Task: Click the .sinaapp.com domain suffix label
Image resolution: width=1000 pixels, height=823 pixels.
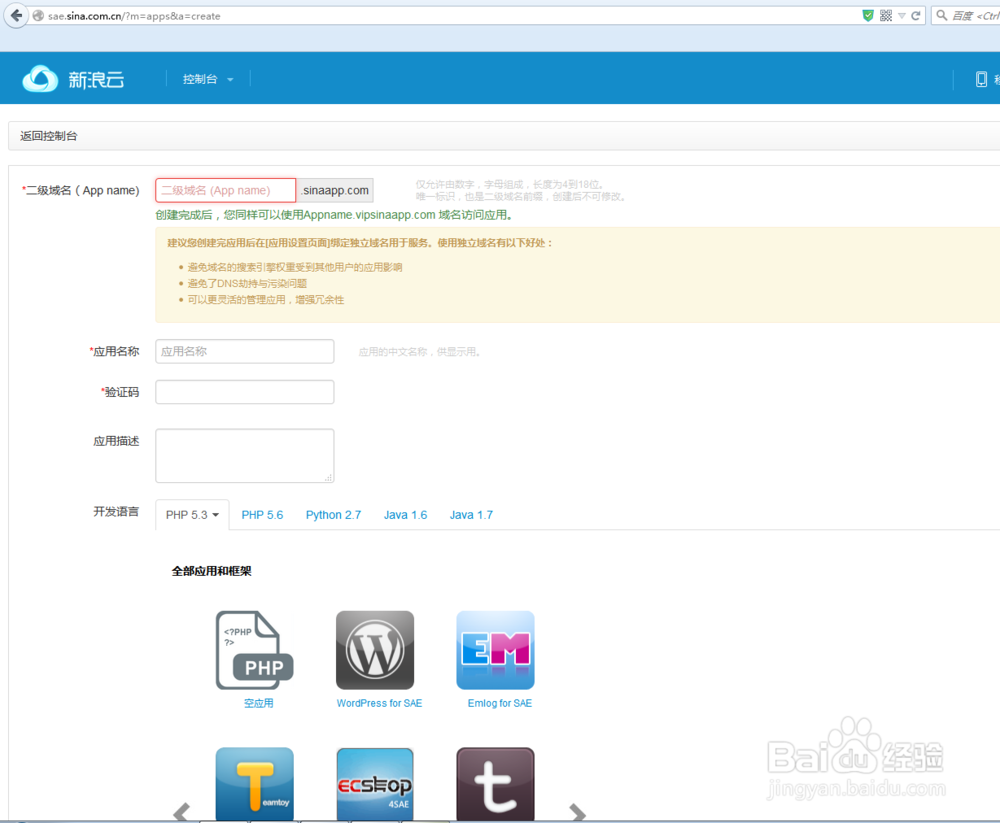Action: point(335,190)
